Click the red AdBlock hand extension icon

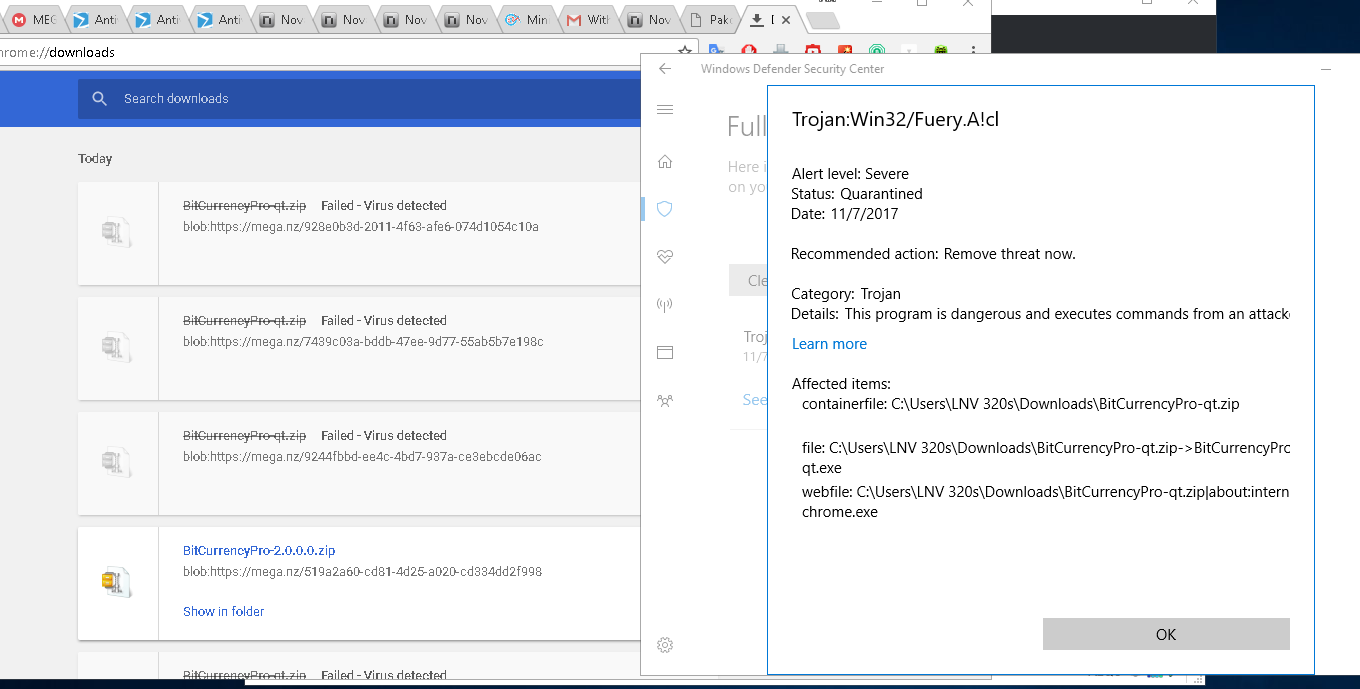749,51
